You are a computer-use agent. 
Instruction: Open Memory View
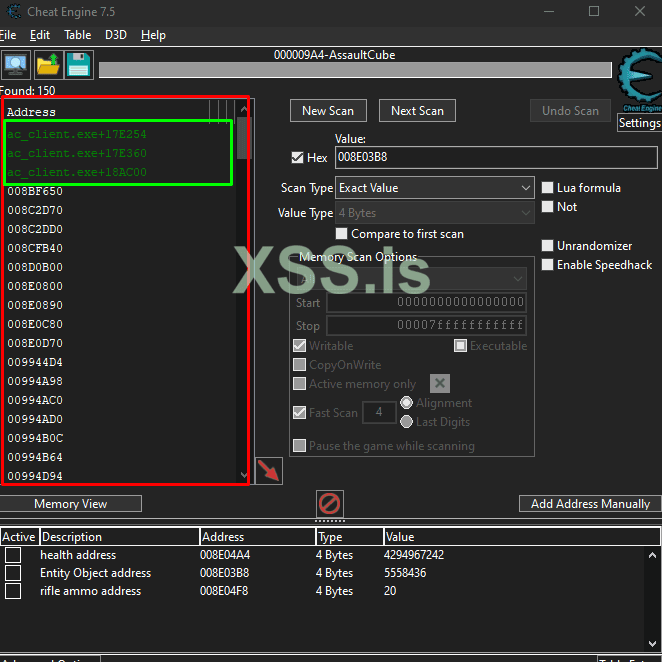(71, 504)
